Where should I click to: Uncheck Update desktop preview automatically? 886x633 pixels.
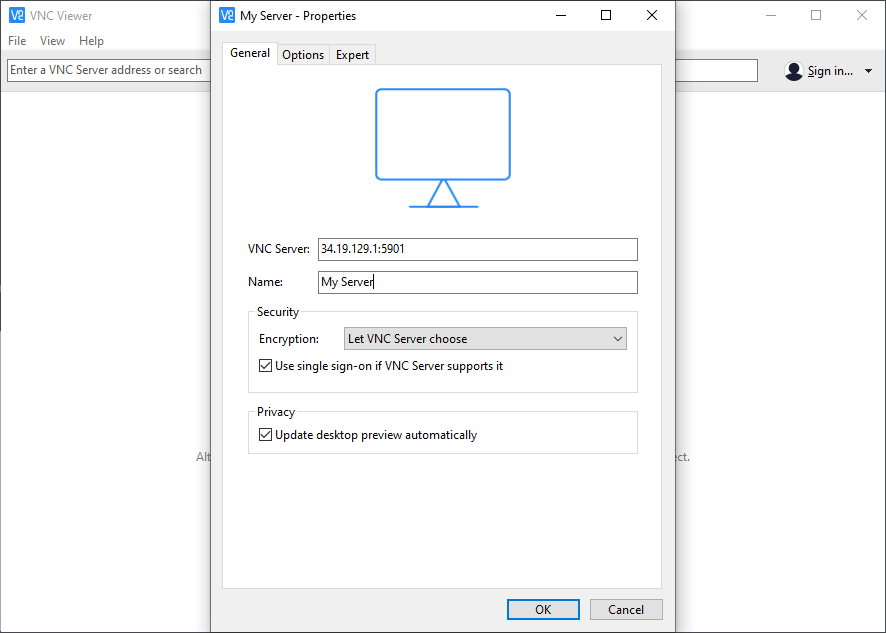click(x=265, y=435)
